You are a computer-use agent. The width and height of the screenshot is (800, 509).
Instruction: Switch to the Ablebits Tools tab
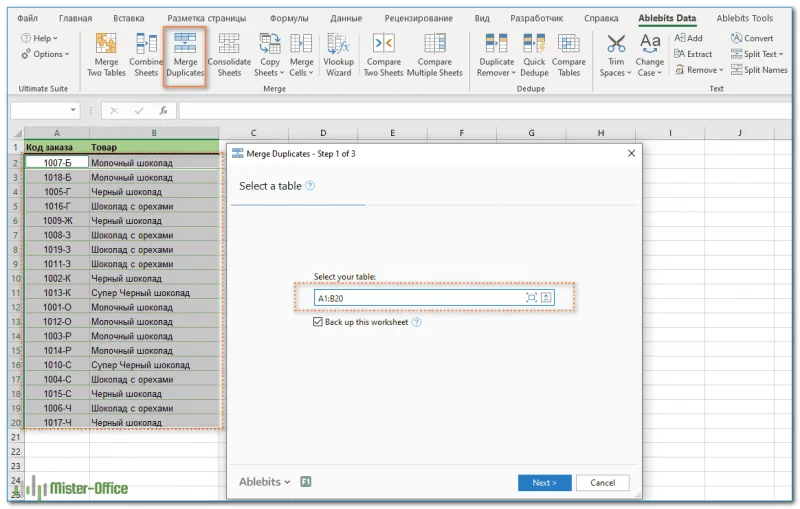(744, 18)
